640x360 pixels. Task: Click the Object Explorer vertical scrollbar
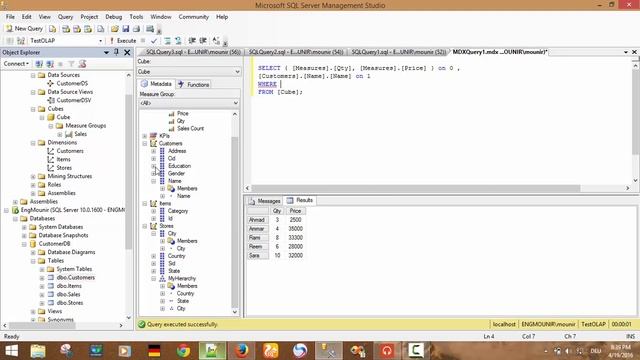pos(129,171)
